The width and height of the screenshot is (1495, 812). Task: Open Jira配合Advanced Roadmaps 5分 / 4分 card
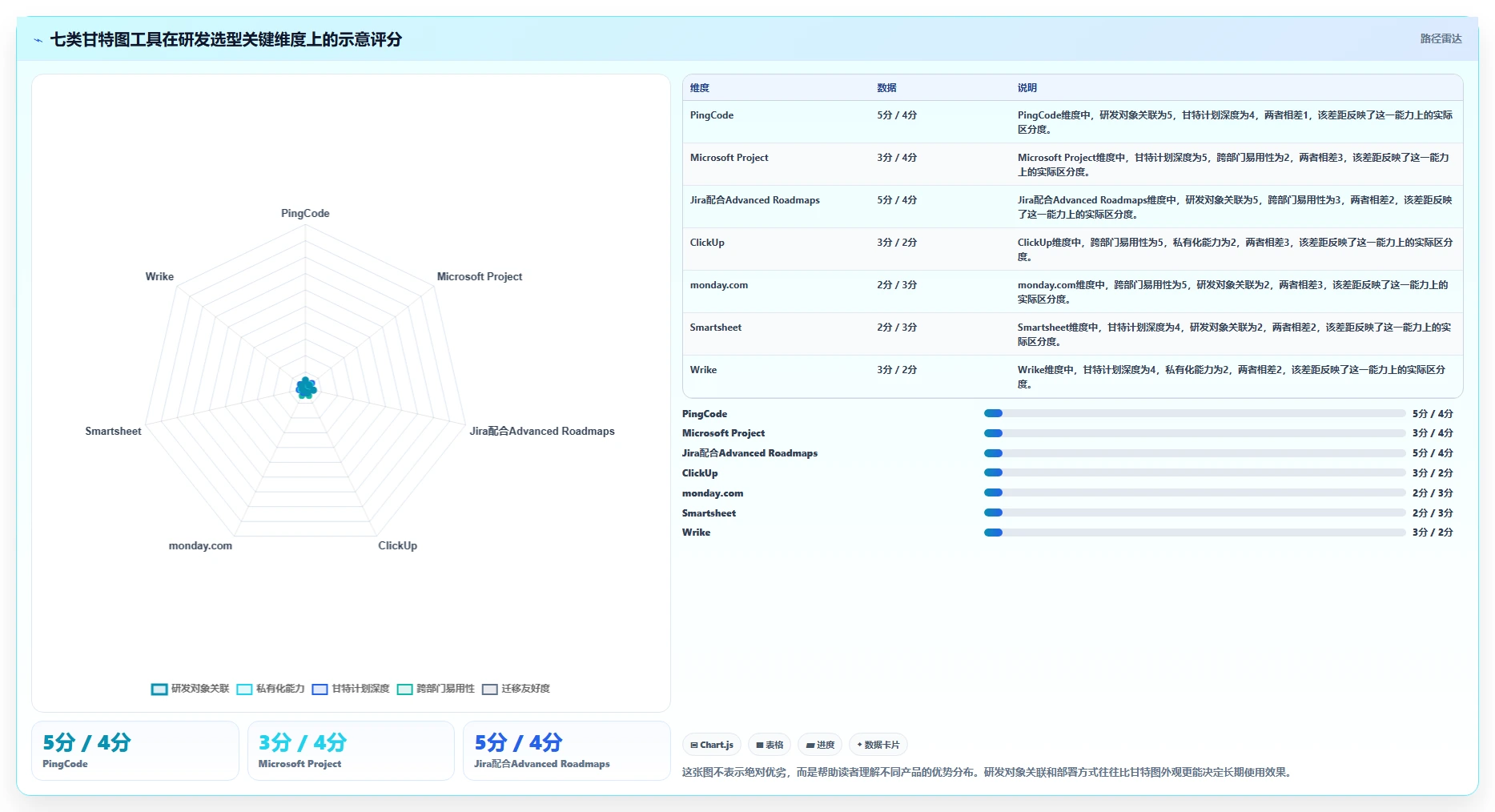[566, 750]
